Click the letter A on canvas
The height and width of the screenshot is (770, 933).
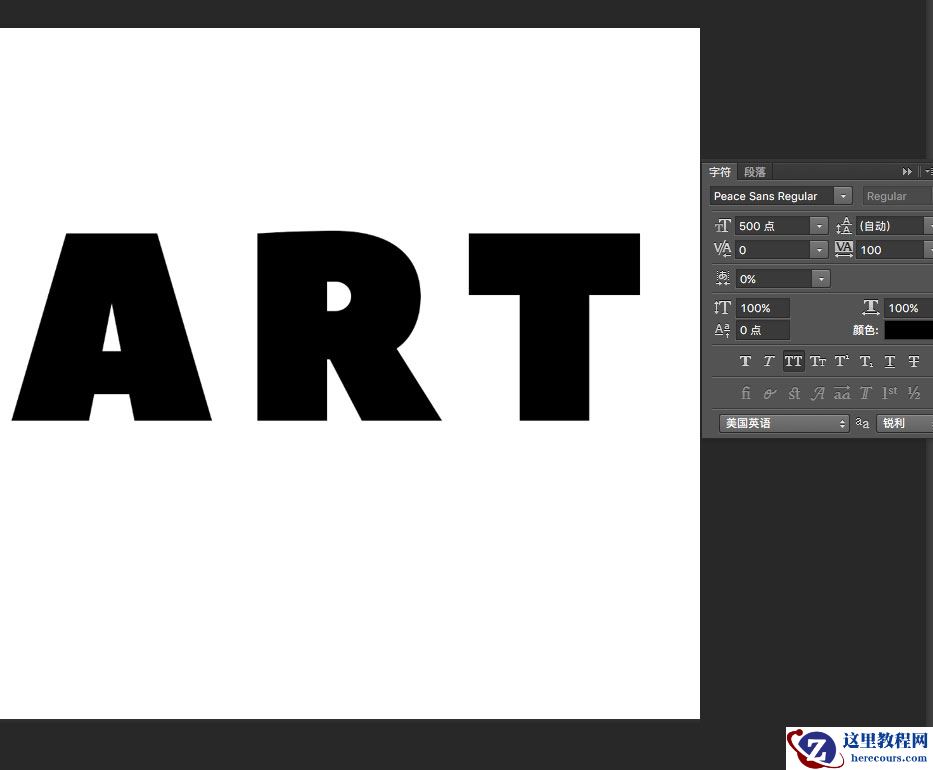point(112,327)
